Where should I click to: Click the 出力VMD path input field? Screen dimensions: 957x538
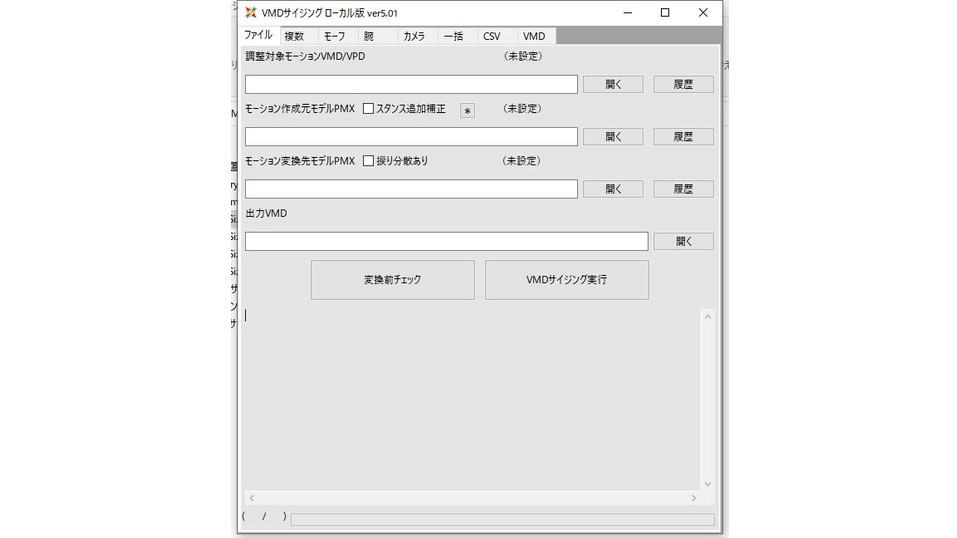[446, 241]
